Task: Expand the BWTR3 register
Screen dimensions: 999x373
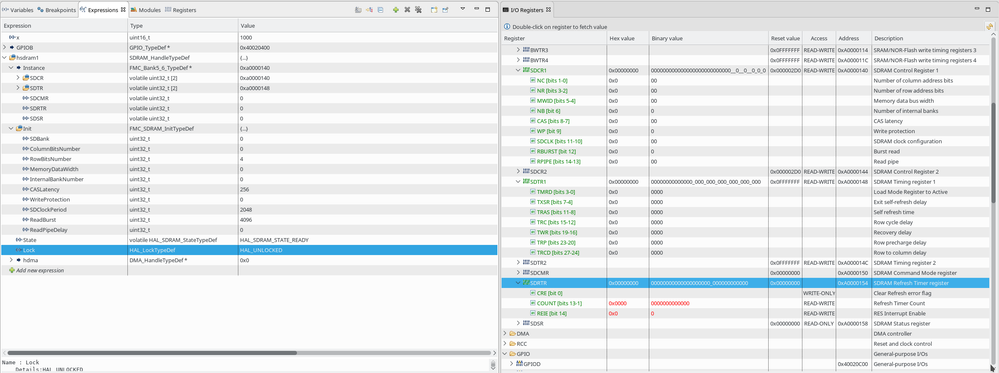Action: point(518,50)
